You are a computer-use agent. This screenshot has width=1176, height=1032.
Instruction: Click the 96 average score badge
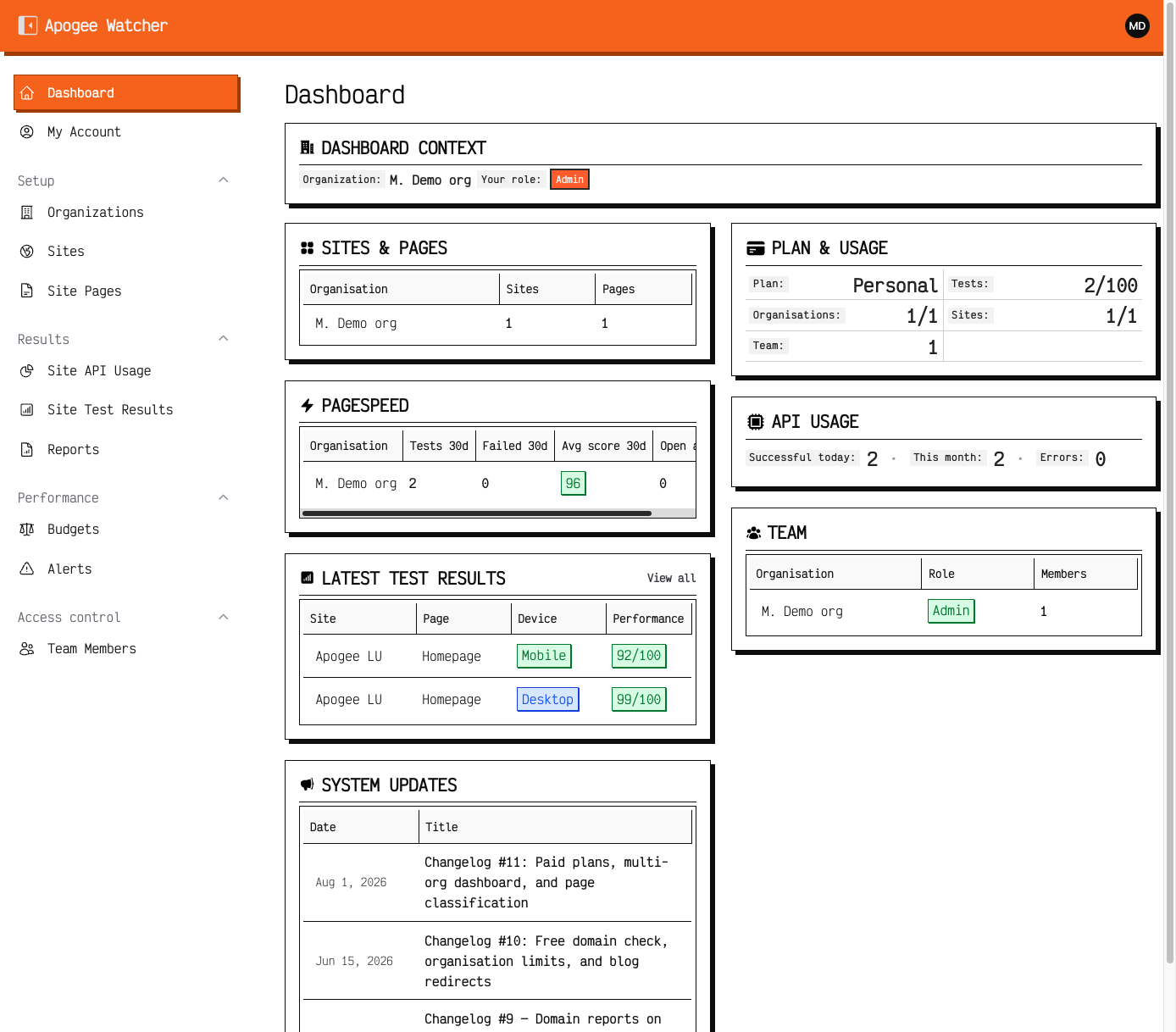(x=574, y=483)
